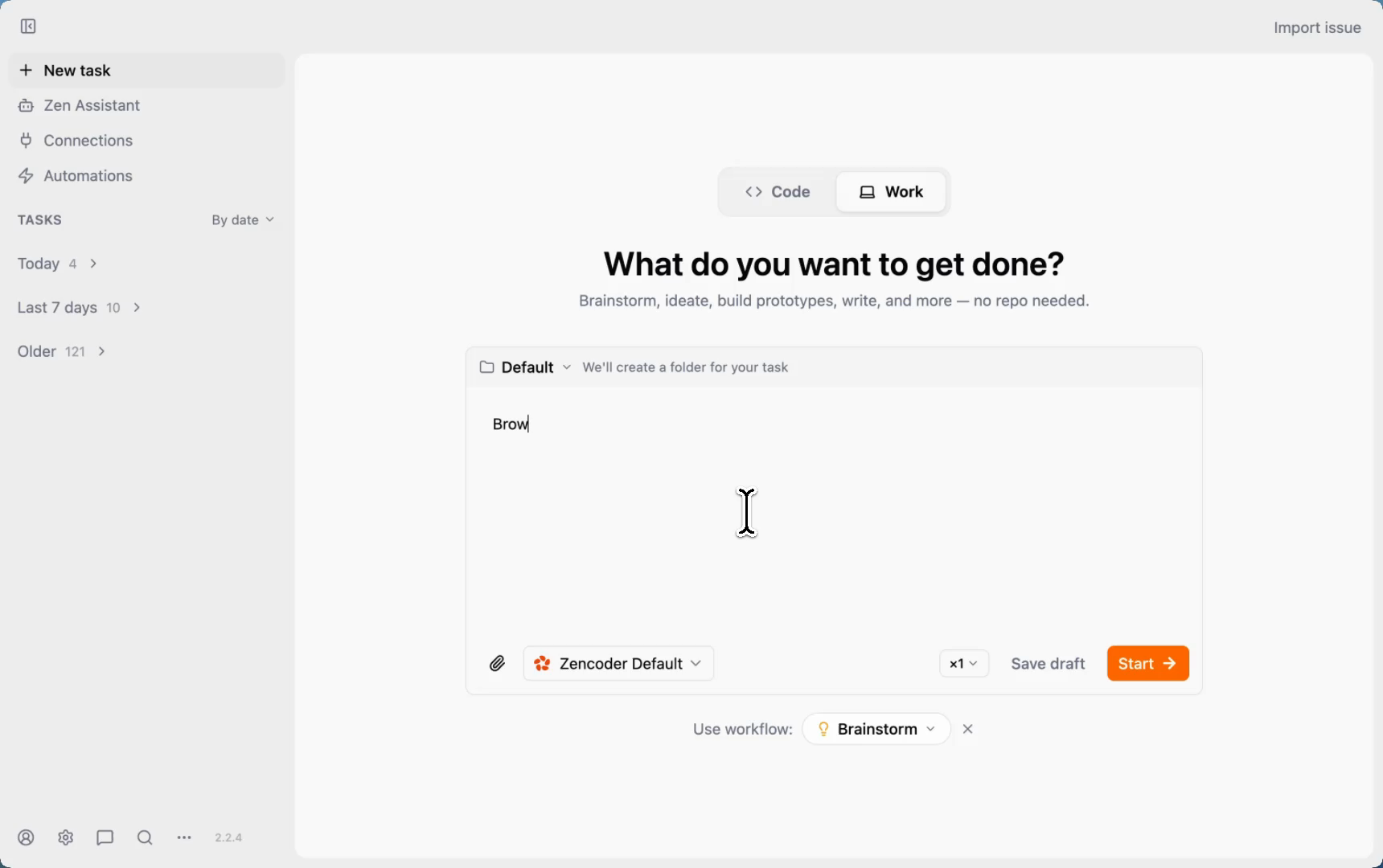Click the Brainstorm lightbulb icon
1383x868 pixels.
(823, 729)
